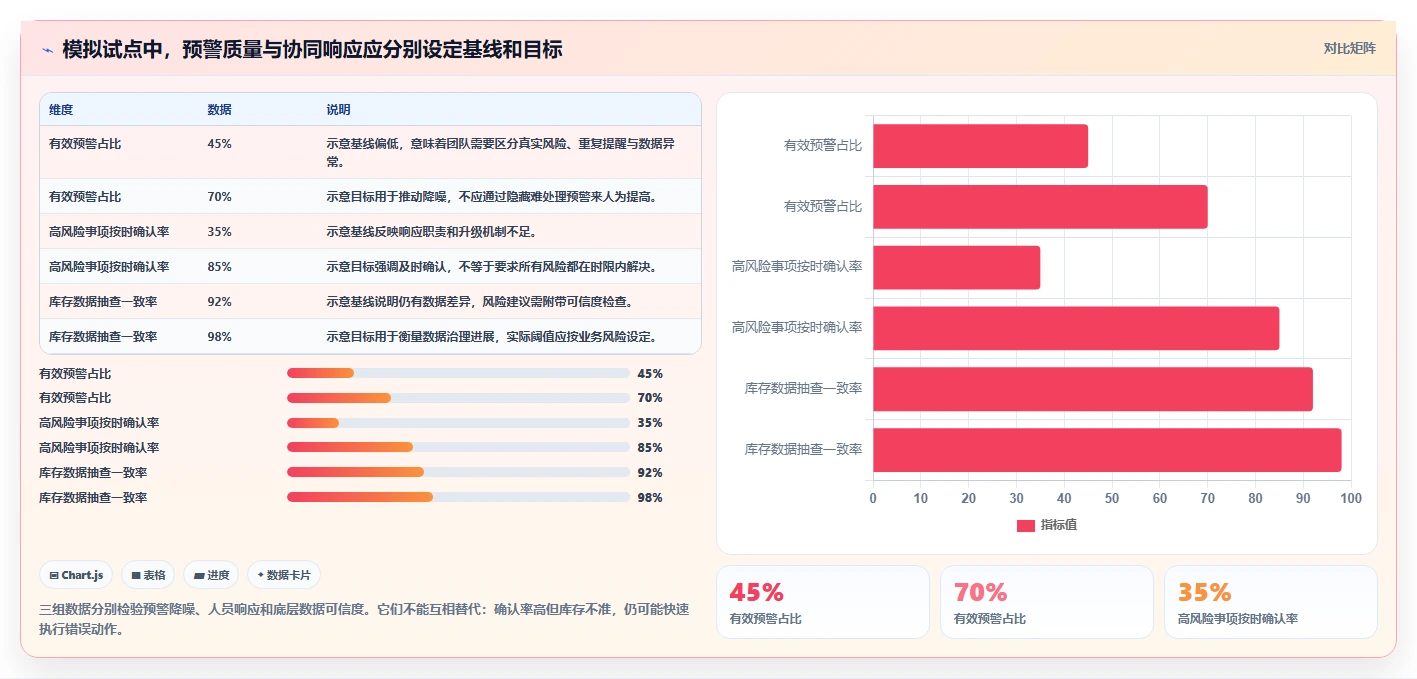Click the table cell showing 70%

[219, 197]
